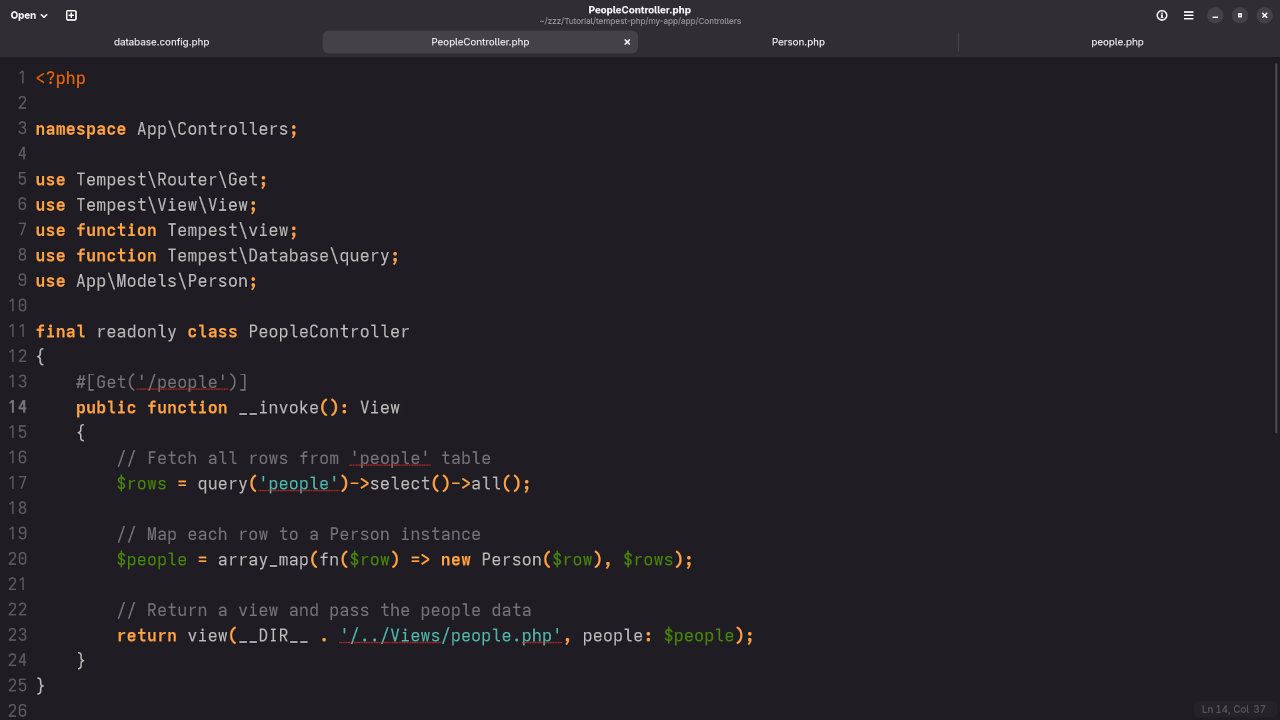Minimize the text editor window
The height and width of the screenshot is (720, 1280).
point(1215,15)
